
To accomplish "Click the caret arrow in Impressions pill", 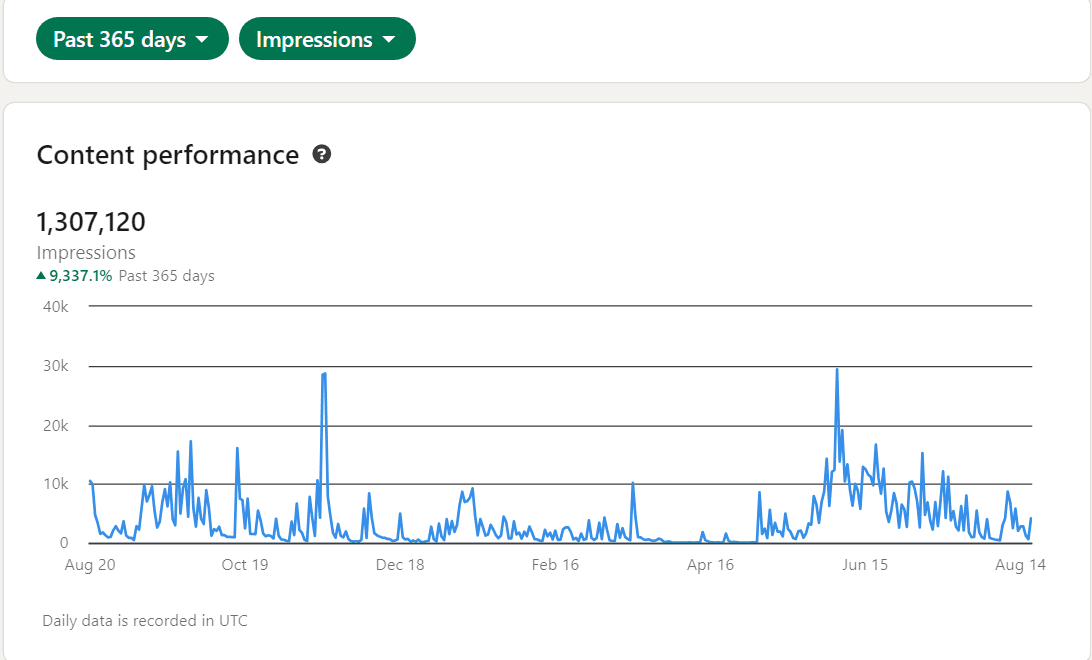I will click(x=389, y=40).
